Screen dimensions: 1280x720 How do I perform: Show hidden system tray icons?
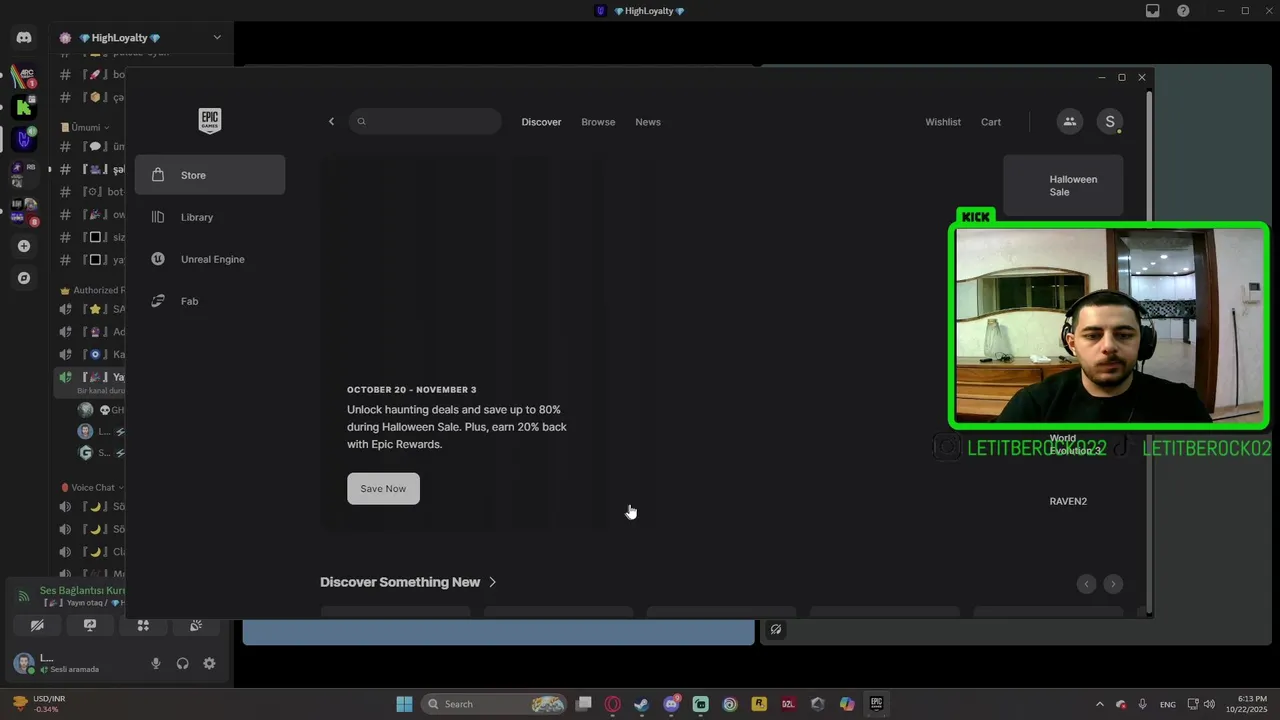1100,704
